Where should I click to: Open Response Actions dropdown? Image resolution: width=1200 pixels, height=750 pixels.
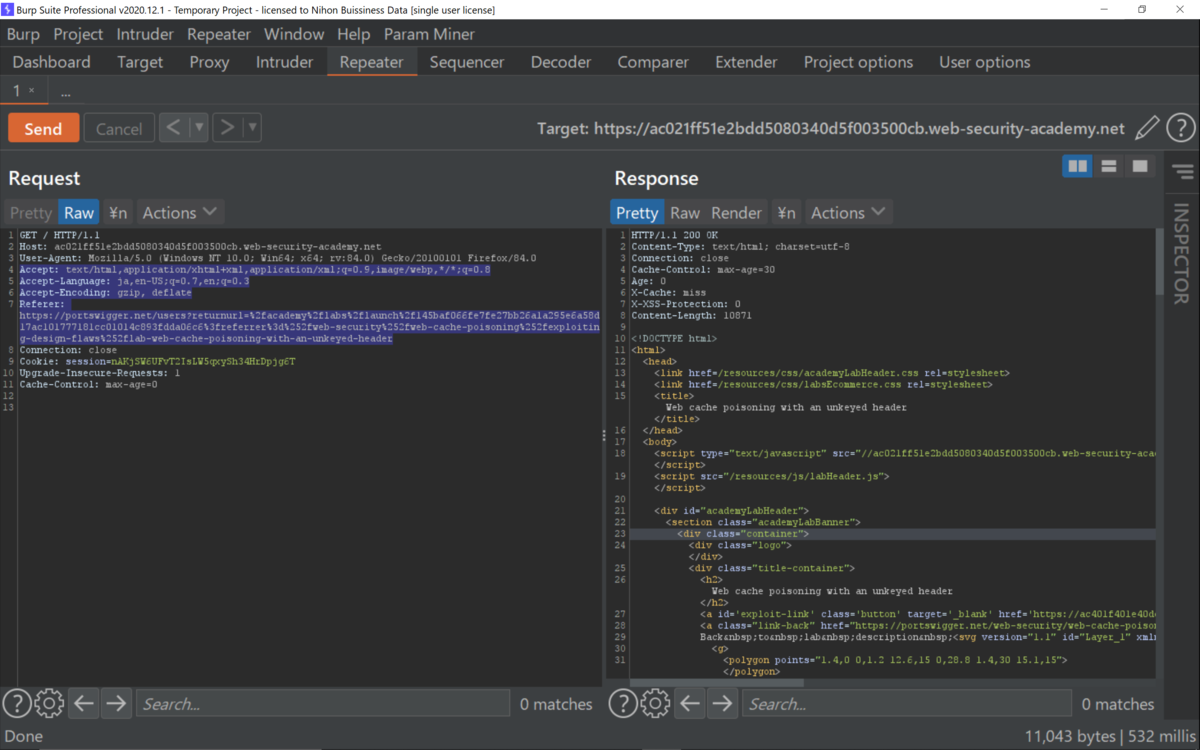coord(848,212)
